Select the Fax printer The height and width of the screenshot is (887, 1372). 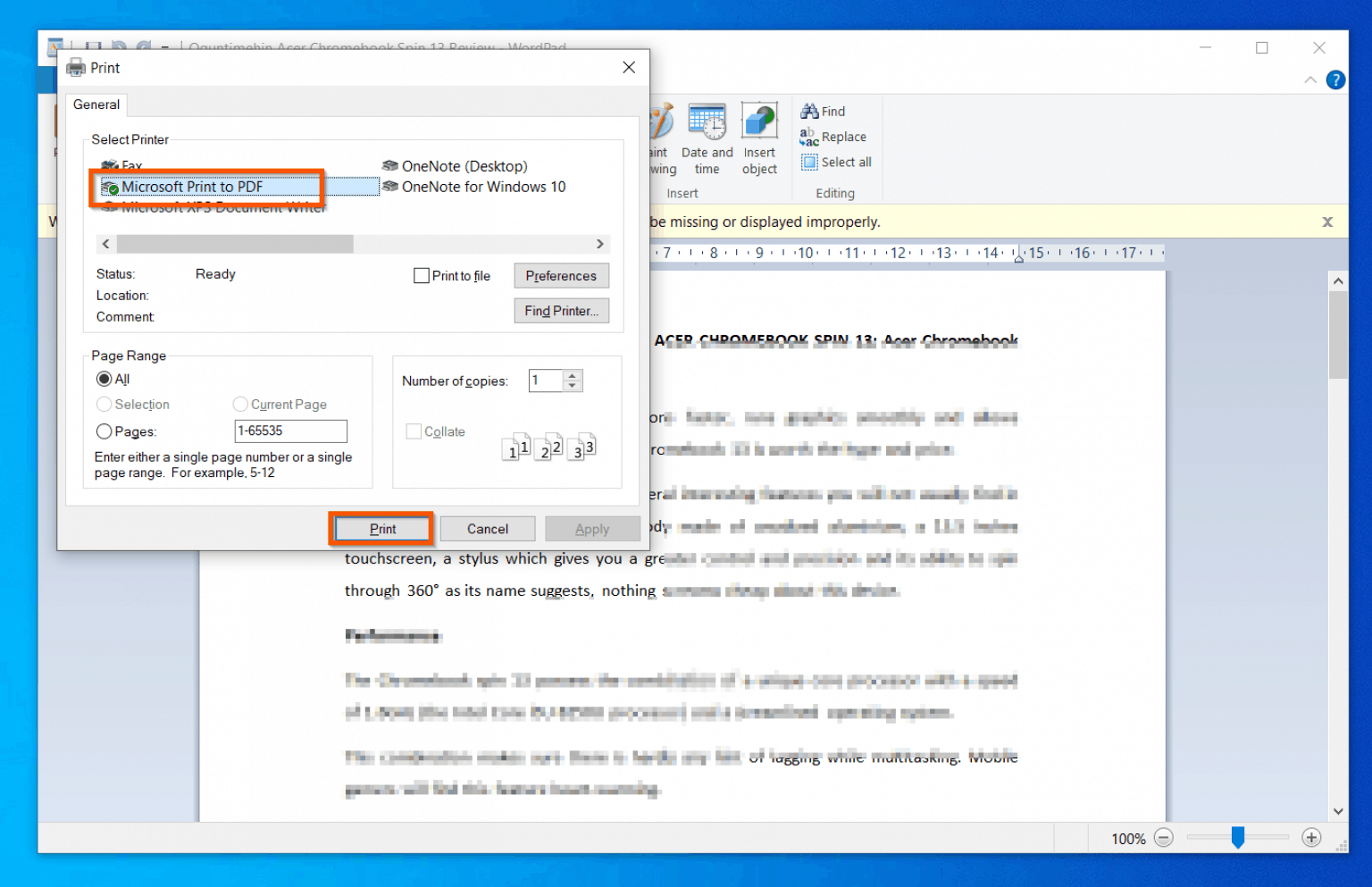click(x=130, y=165)
